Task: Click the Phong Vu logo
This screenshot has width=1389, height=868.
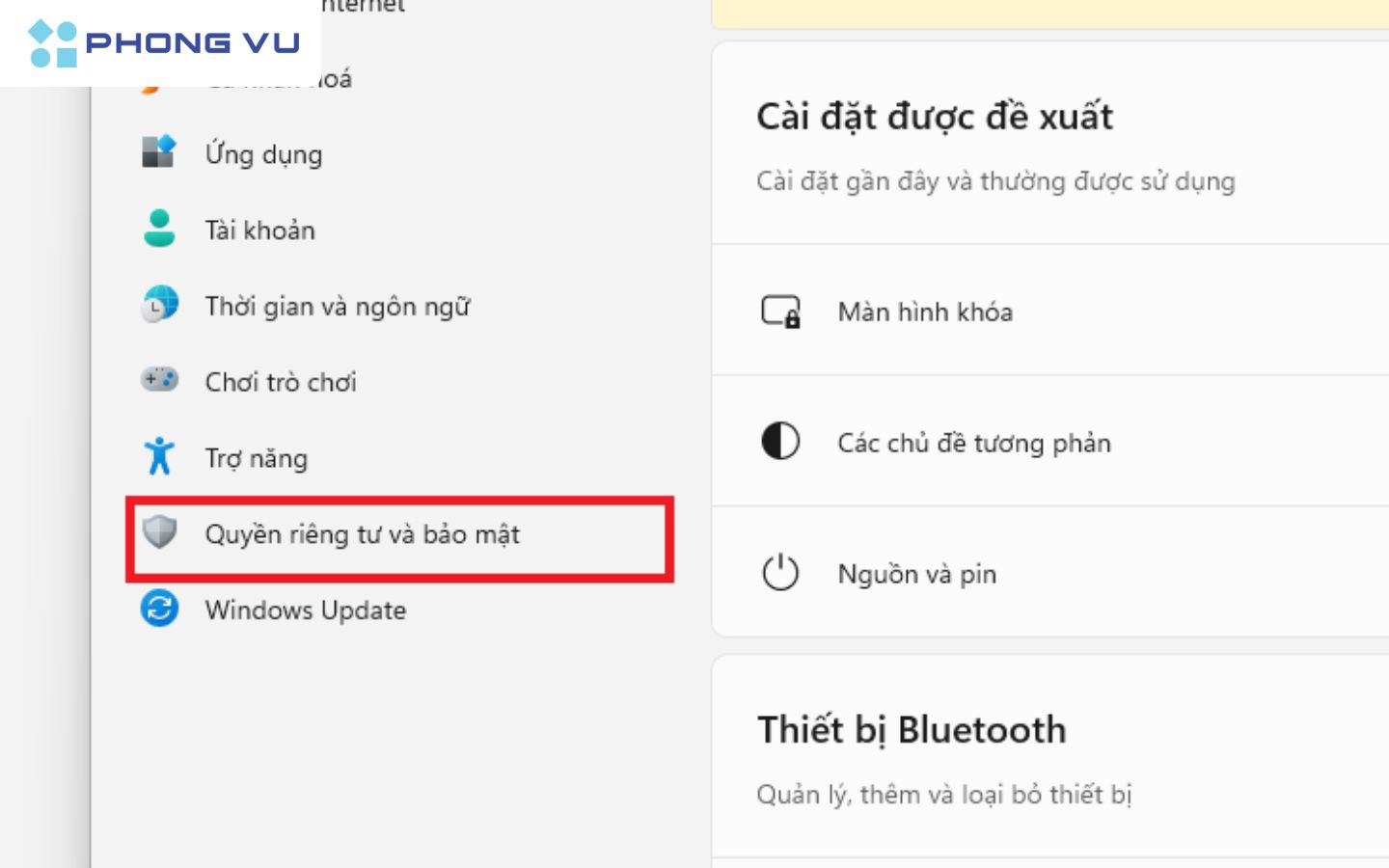Action: coord(162,43)
